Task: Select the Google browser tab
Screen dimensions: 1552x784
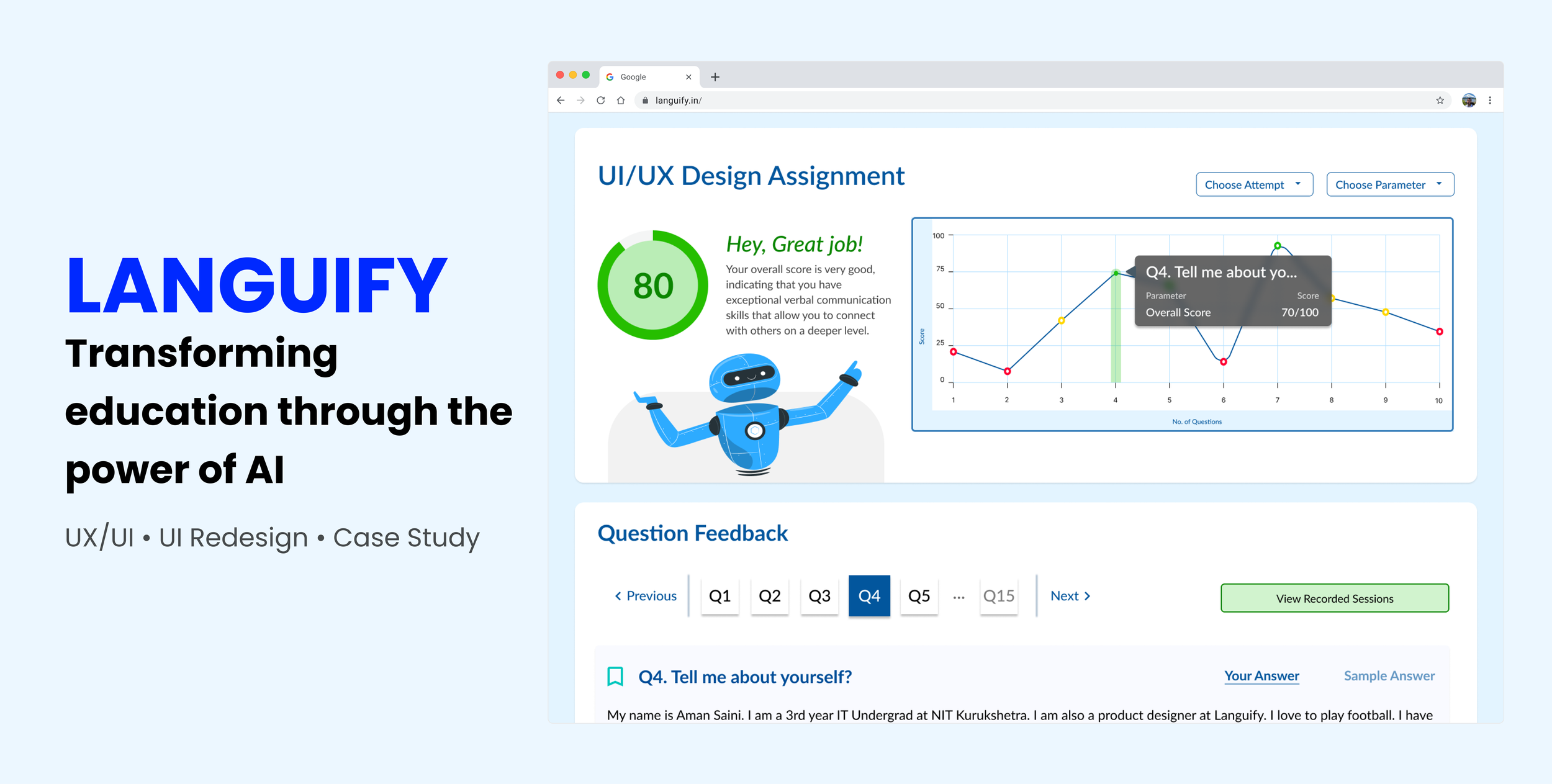Action: pos(649,77)
